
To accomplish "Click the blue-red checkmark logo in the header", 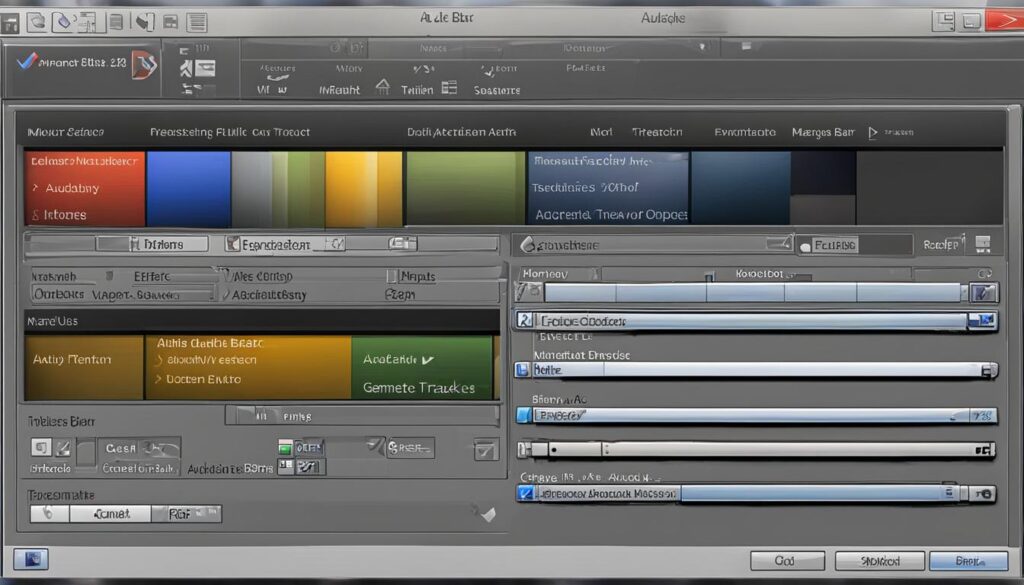I will point(27,61).
